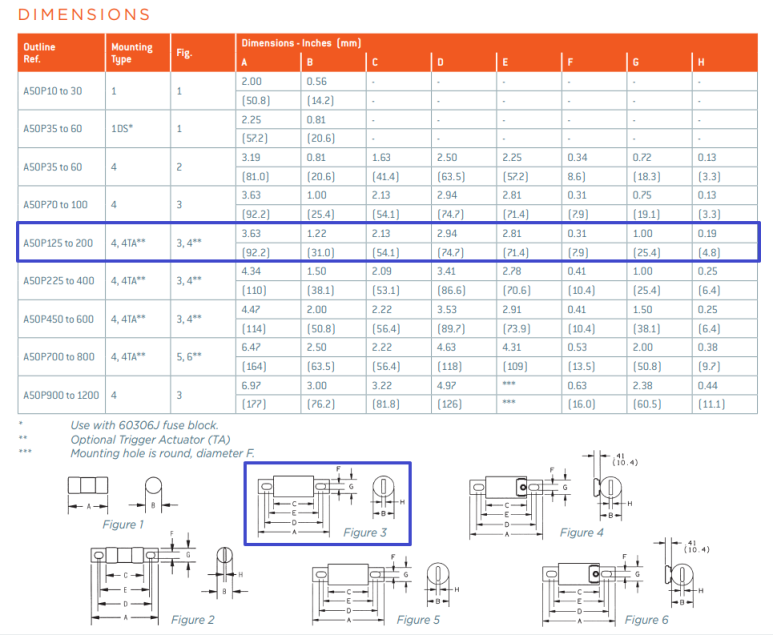This screenshot has height=635, width=773.
Task: Click the Figure 4 fuse outline drawing
Action: point(552,495)
